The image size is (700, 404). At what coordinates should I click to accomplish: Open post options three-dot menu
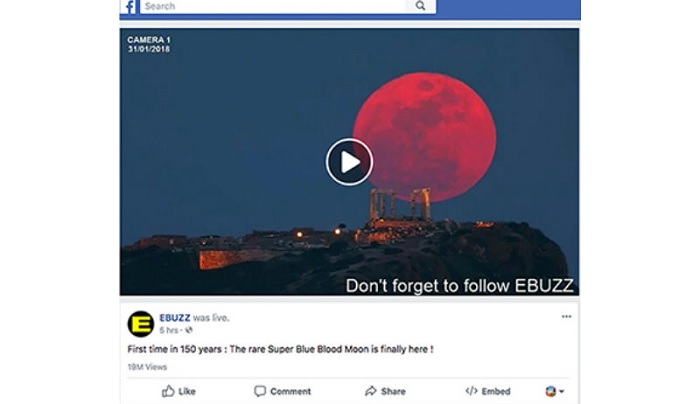pos(567,317)
